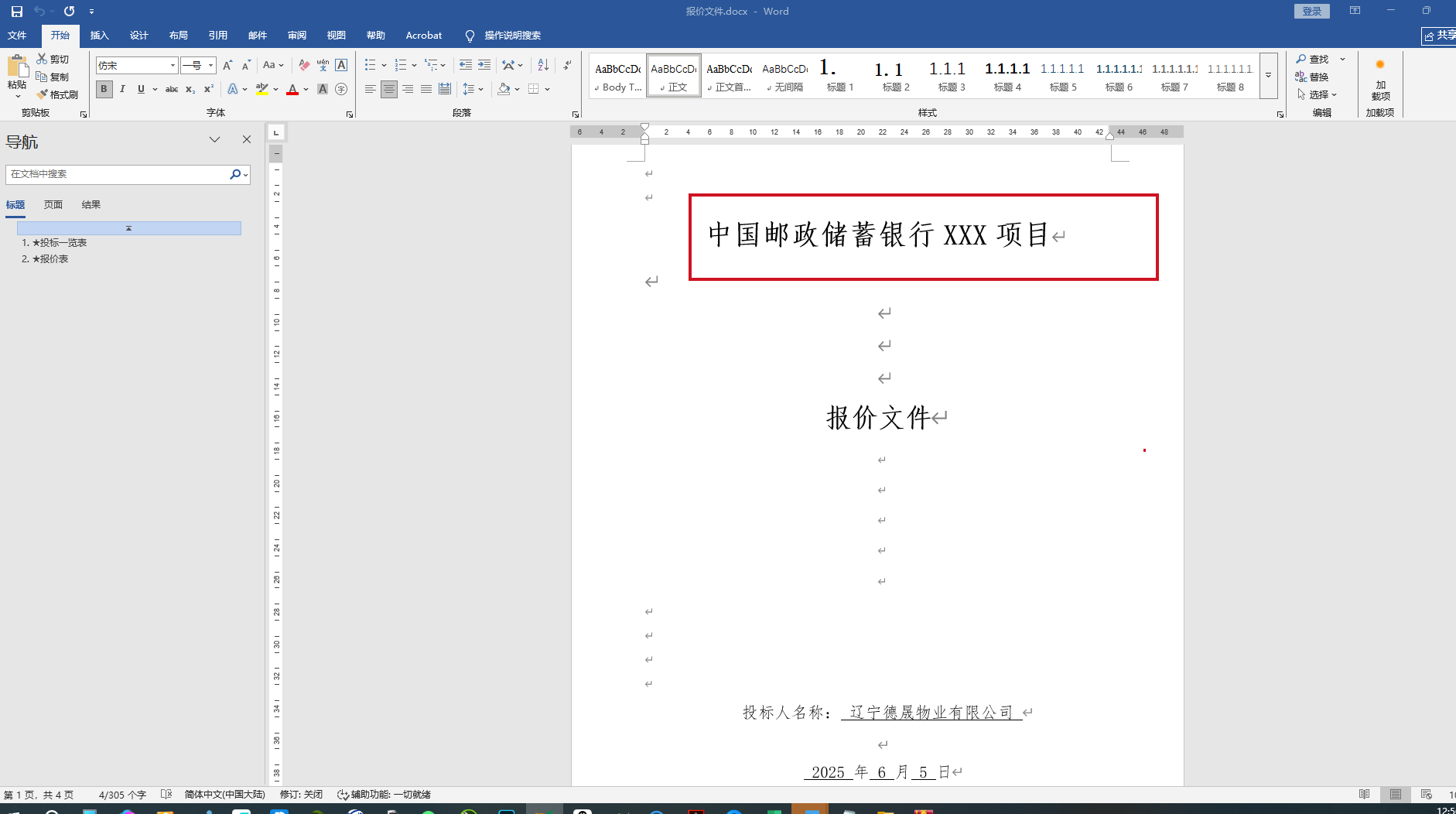Apply the 无间隔 (No Spacing) style
The image size is (1456, 814).
point(784,76)
